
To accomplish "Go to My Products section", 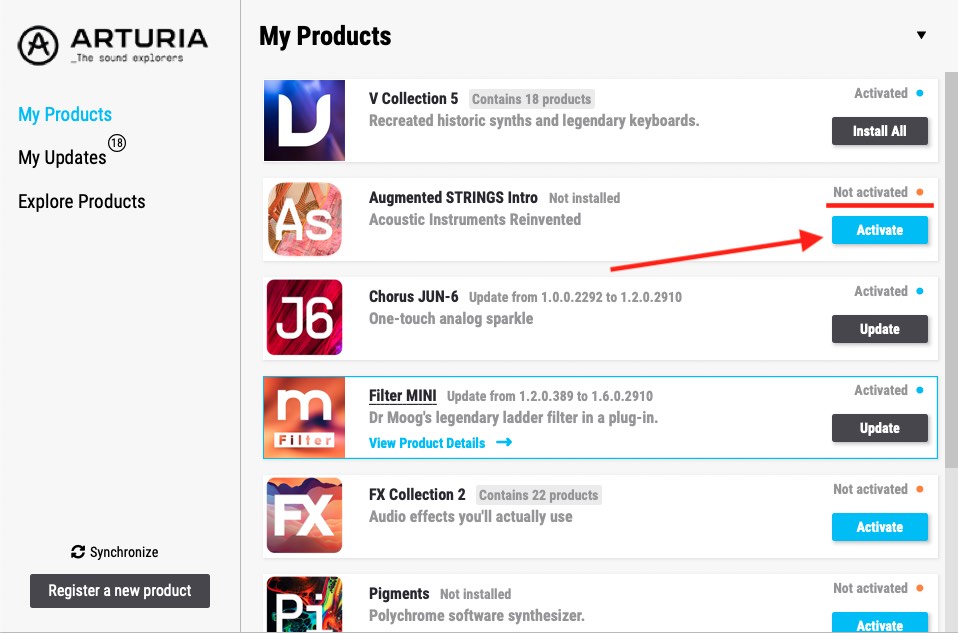I will (x=65, y=114).
